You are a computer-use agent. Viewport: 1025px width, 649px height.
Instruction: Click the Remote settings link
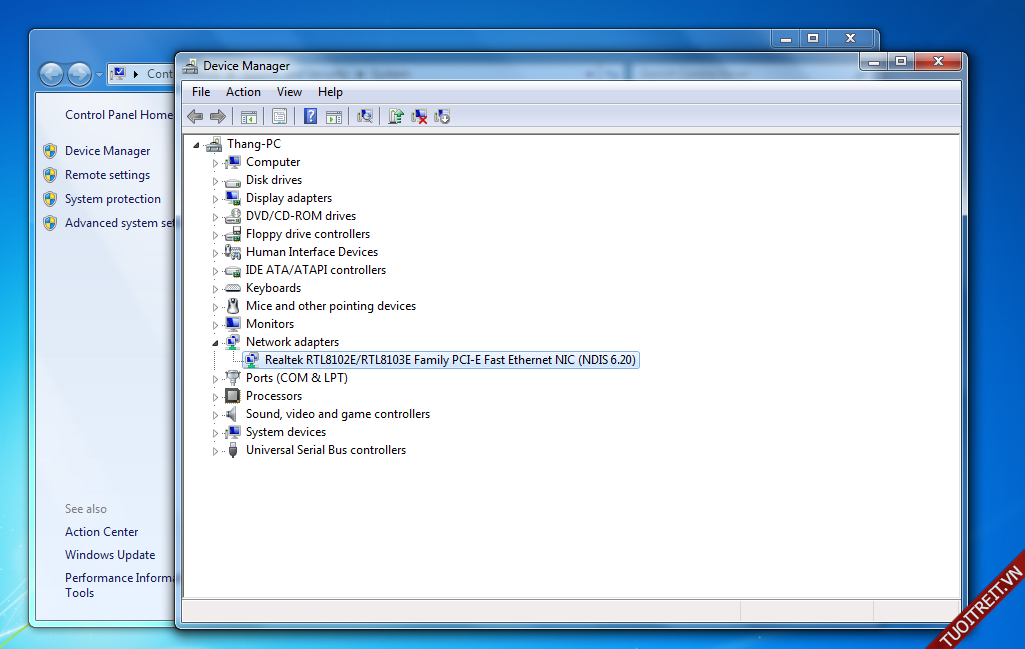coord(107,175)
